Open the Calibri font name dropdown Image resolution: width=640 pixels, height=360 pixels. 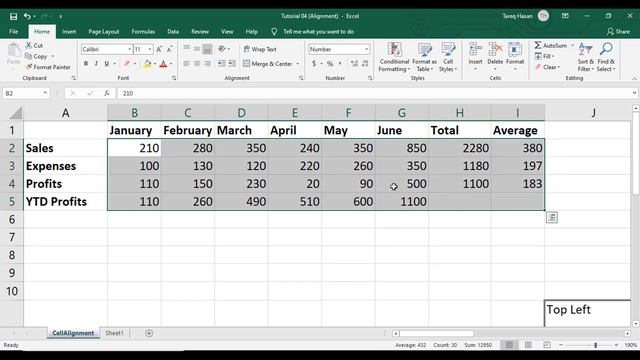click(x=130, y=49)
